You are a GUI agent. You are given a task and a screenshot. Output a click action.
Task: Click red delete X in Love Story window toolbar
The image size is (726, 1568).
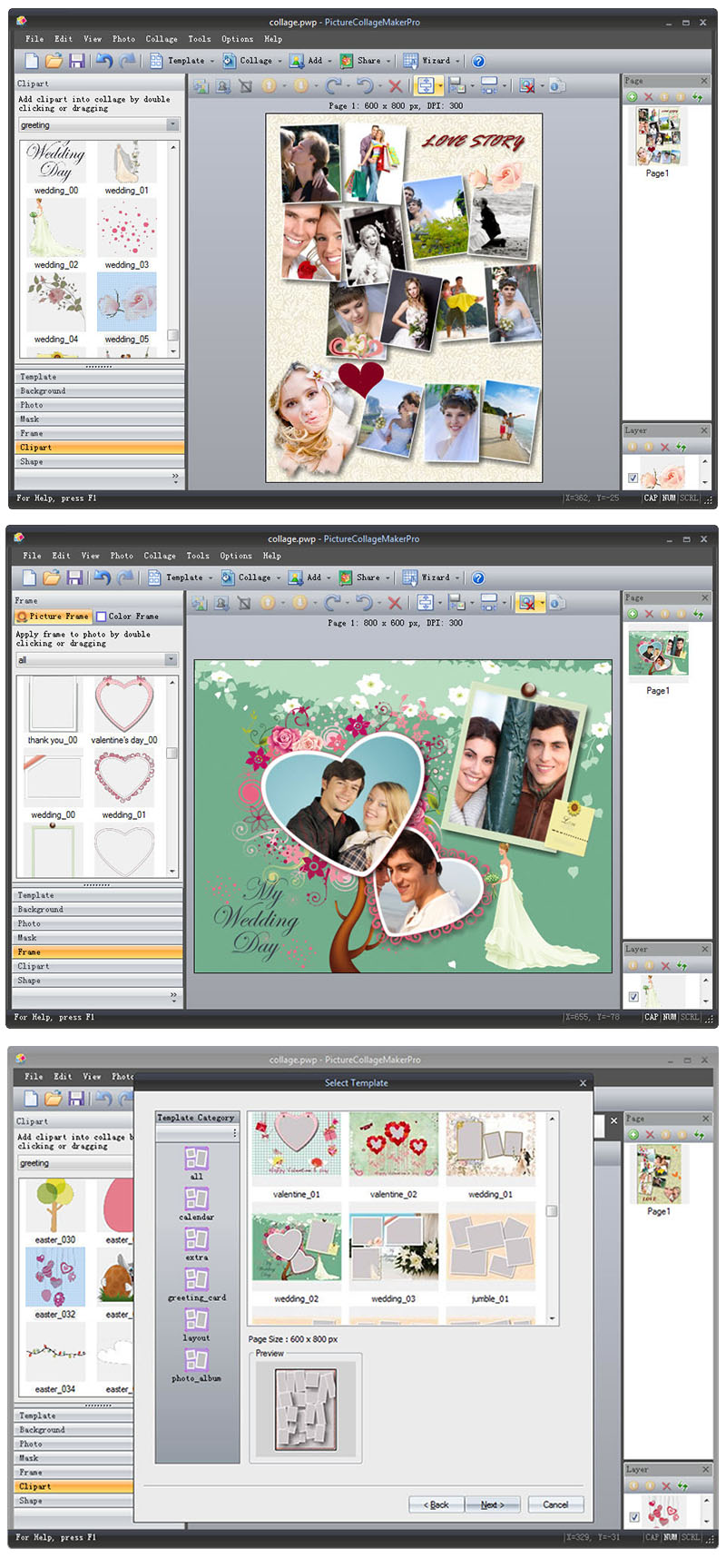(x=395, y=85)
